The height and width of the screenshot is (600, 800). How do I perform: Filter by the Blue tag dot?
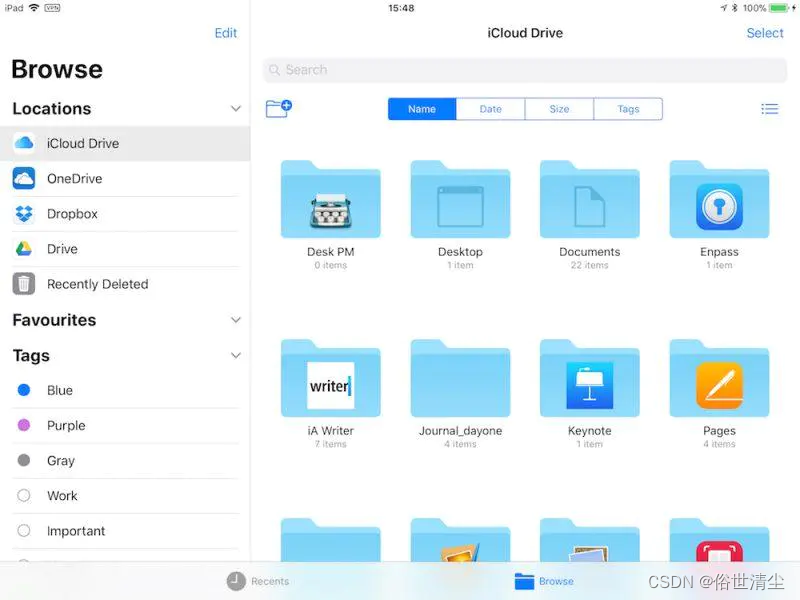[x=24, y=390]
